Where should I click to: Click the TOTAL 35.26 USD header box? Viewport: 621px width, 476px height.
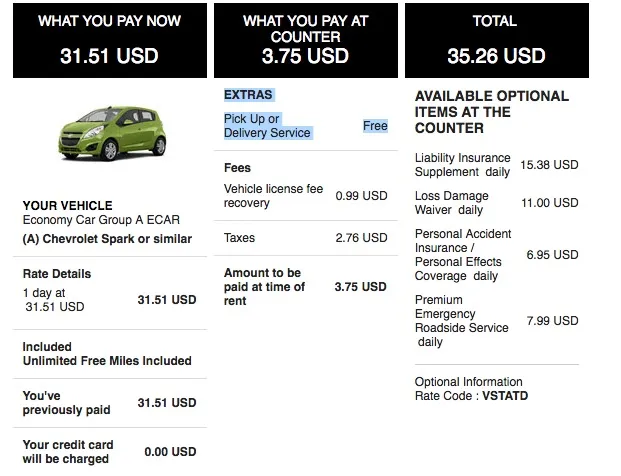click(497, 40)
